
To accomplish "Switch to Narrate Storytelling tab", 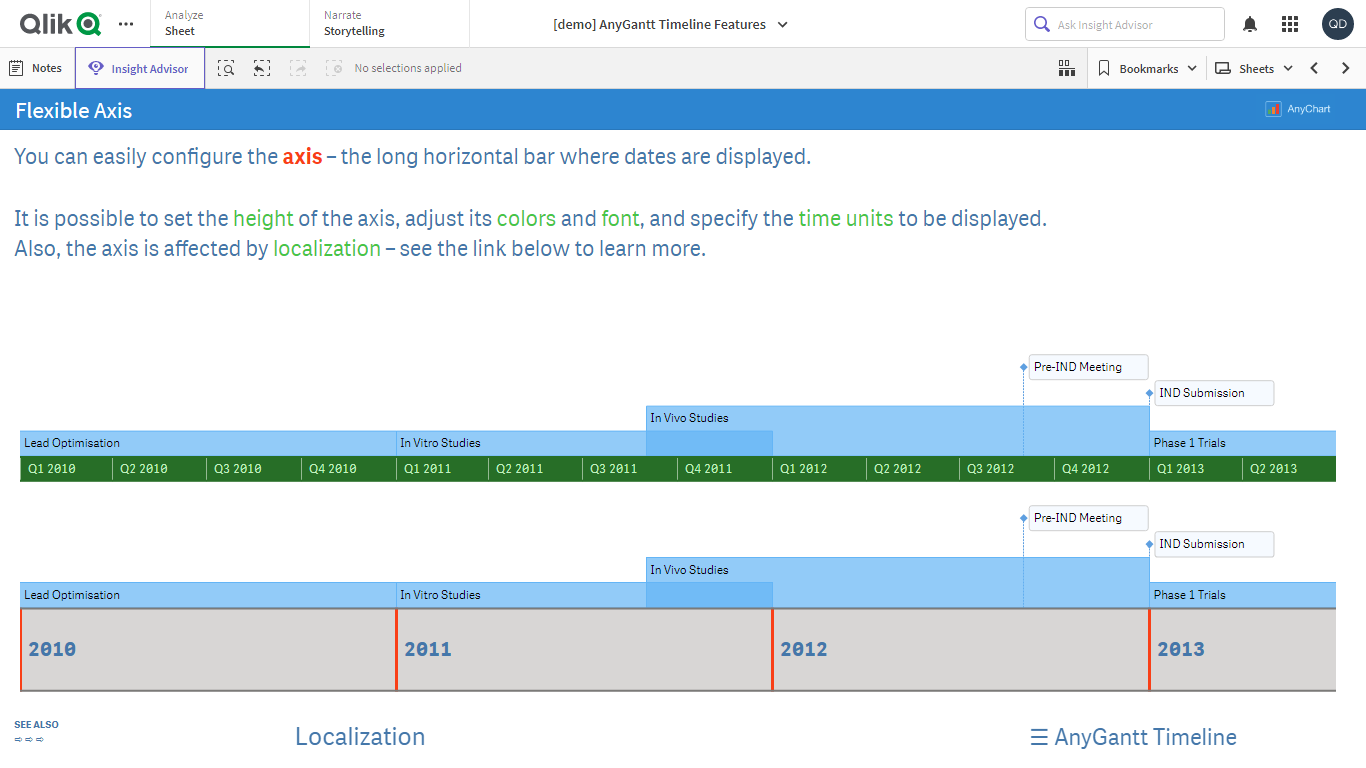I will coord(389,24).
